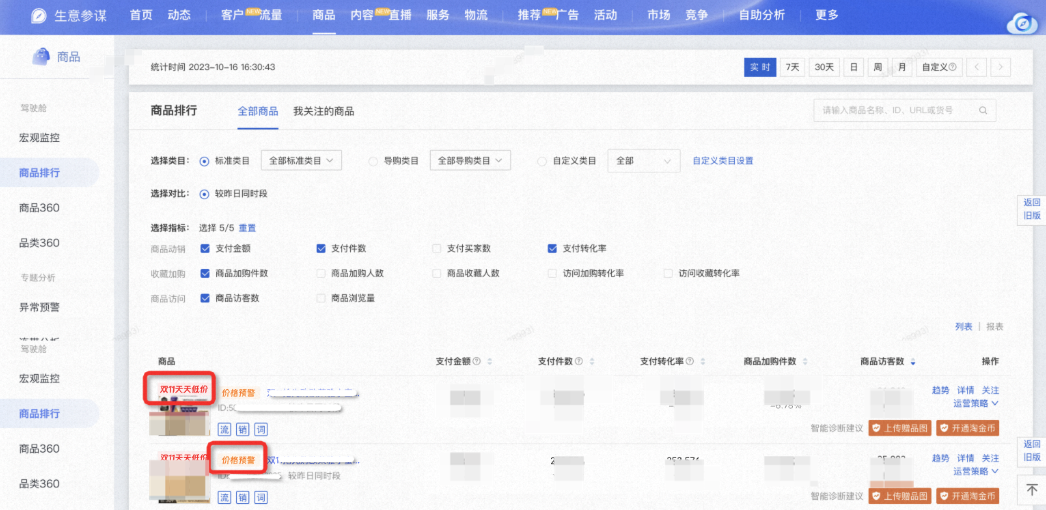The height and width of the screenshot is (510, 1046).
Task: Open 首页 in top navigation
Action: point(141,15)
